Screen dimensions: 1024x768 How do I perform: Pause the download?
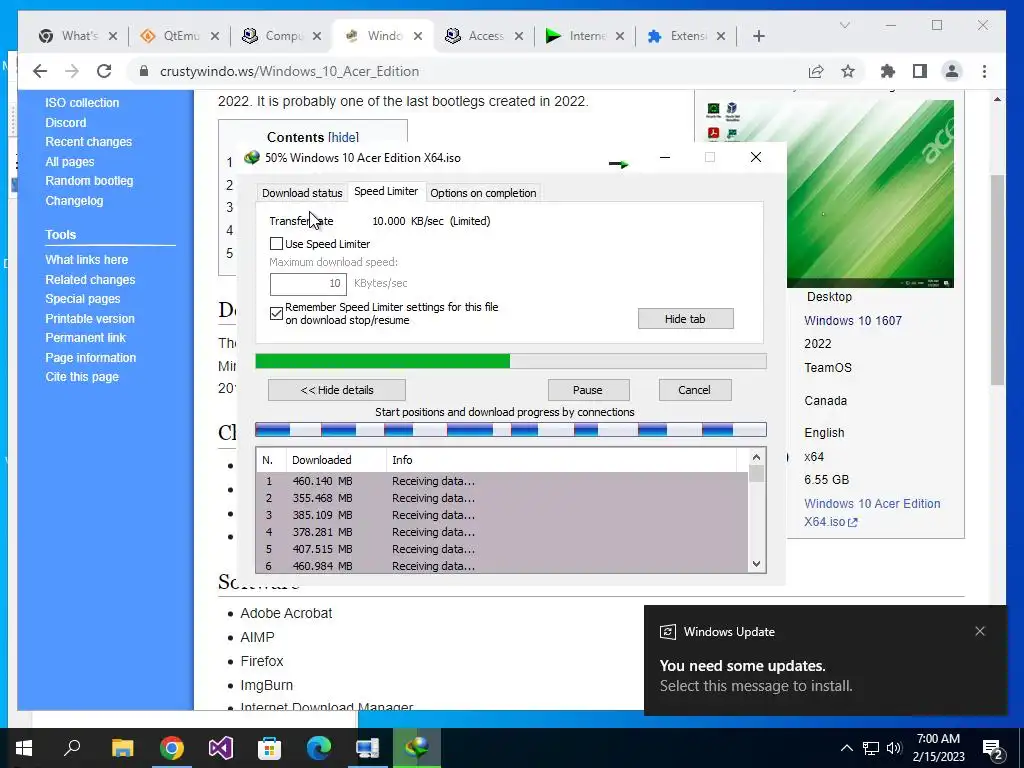pos(588,390)
